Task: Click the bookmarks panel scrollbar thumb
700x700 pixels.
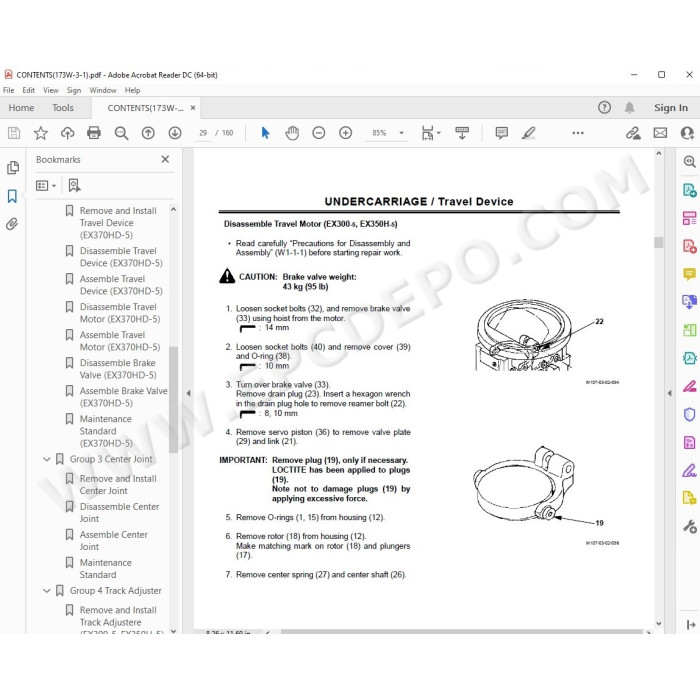Action: (x=174, y=400)
